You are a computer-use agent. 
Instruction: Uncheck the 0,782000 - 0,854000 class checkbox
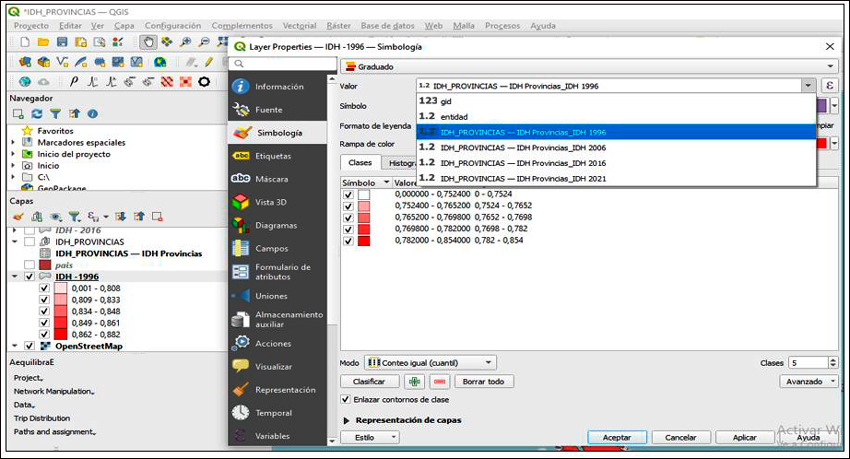(x=348, y=241)
